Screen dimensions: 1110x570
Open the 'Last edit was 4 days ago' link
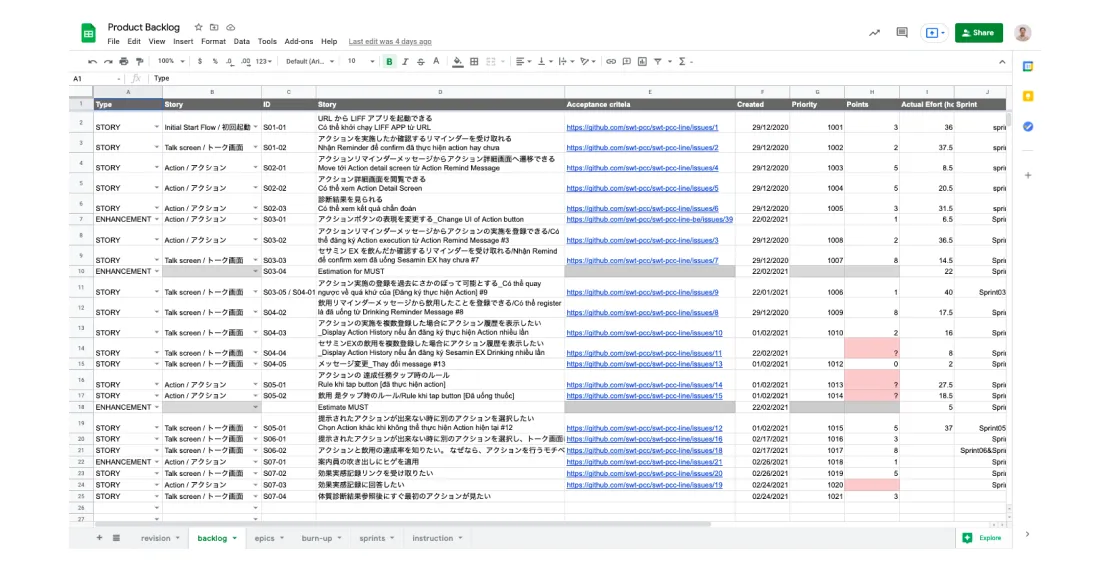click(390, 42)
